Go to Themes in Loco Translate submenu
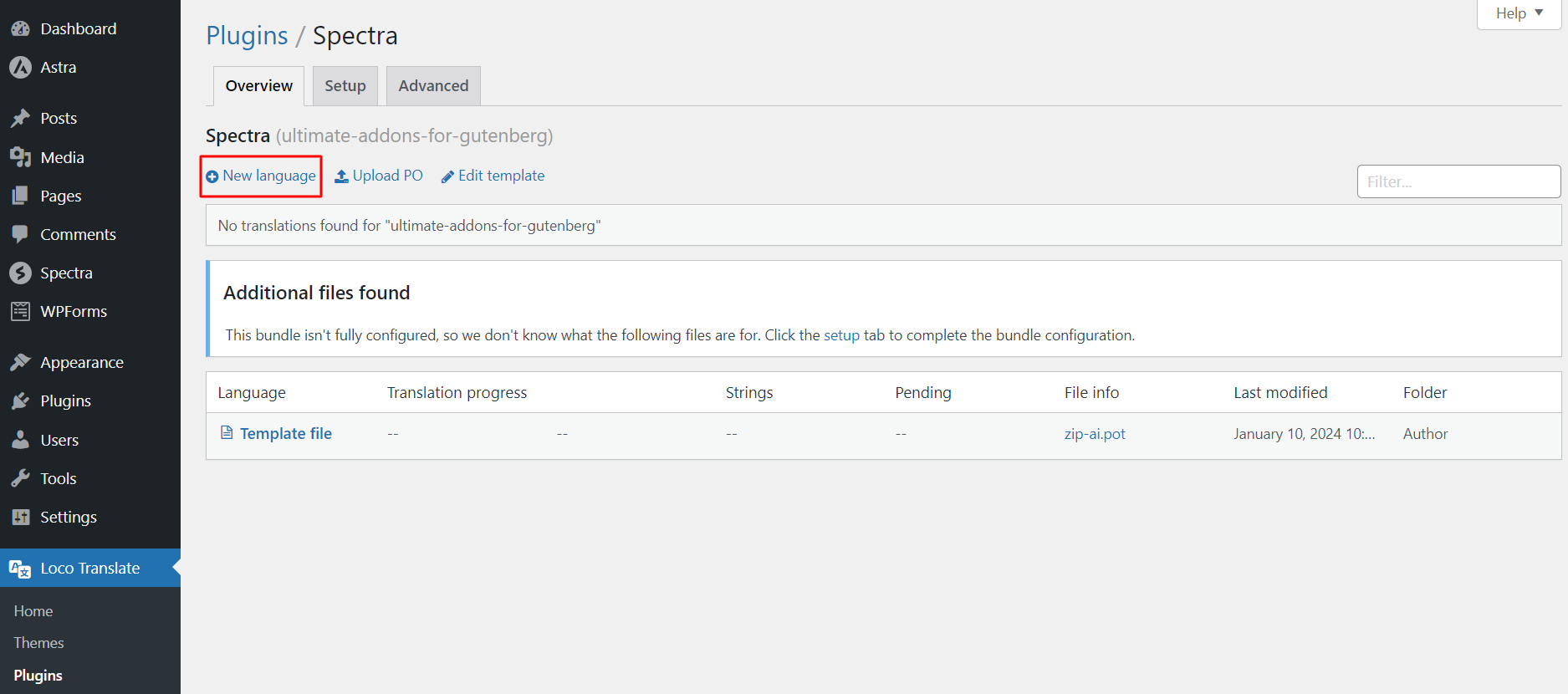 point(38,643)
